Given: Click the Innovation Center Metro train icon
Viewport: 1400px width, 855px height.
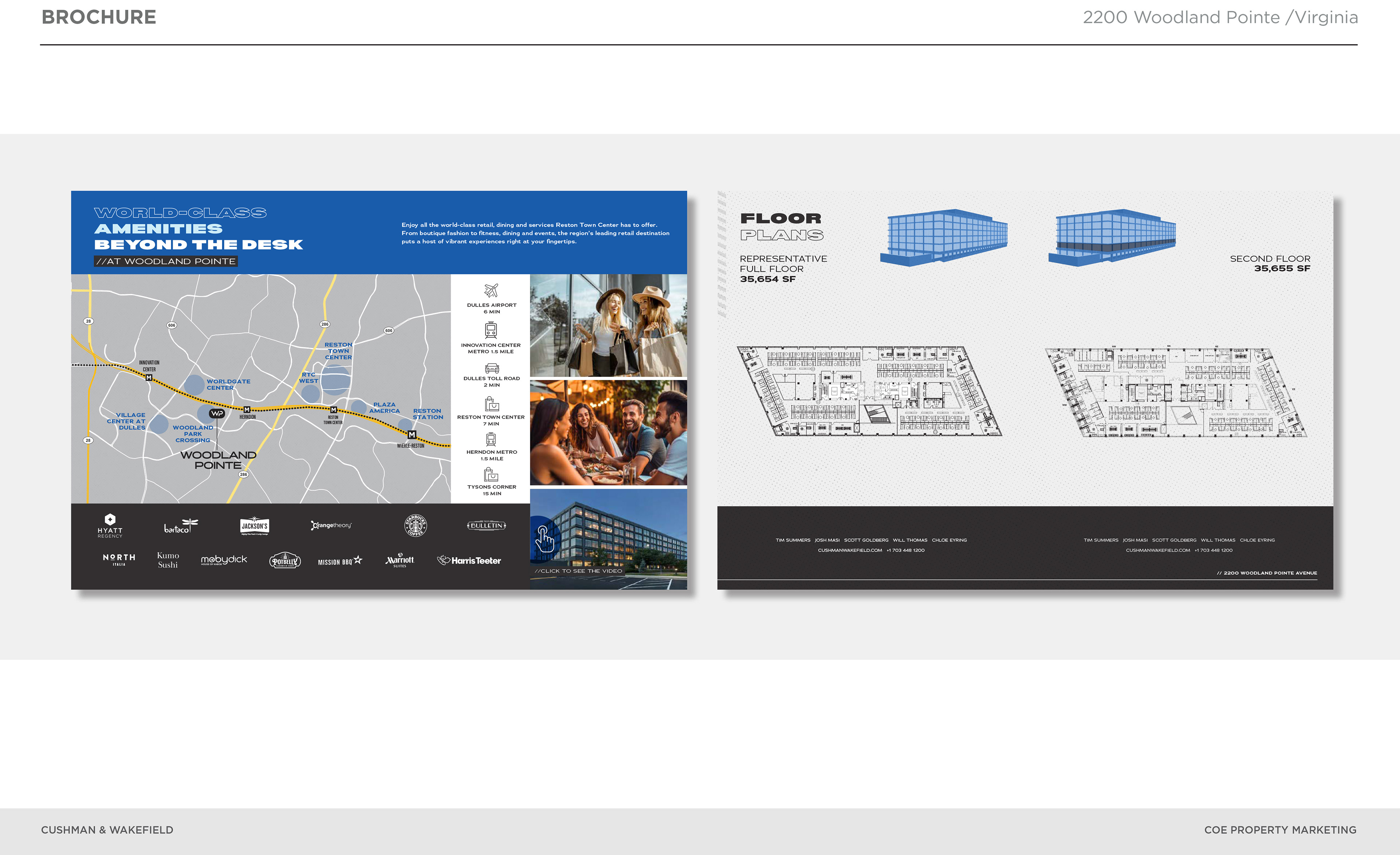Looking at the screenshot, I should 491,330.
